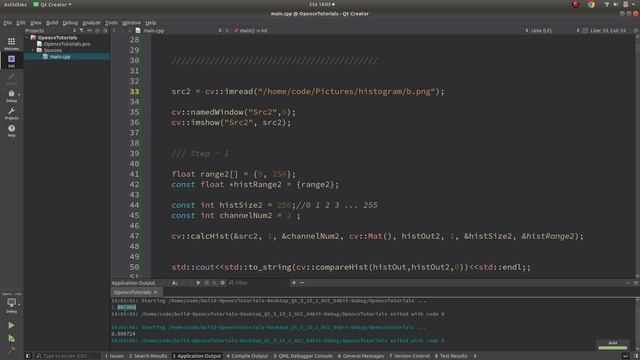The height and width of the screenshot is (360, 640).
Task: Show the 1 Issues pane
Action: (x=114, y=356)
